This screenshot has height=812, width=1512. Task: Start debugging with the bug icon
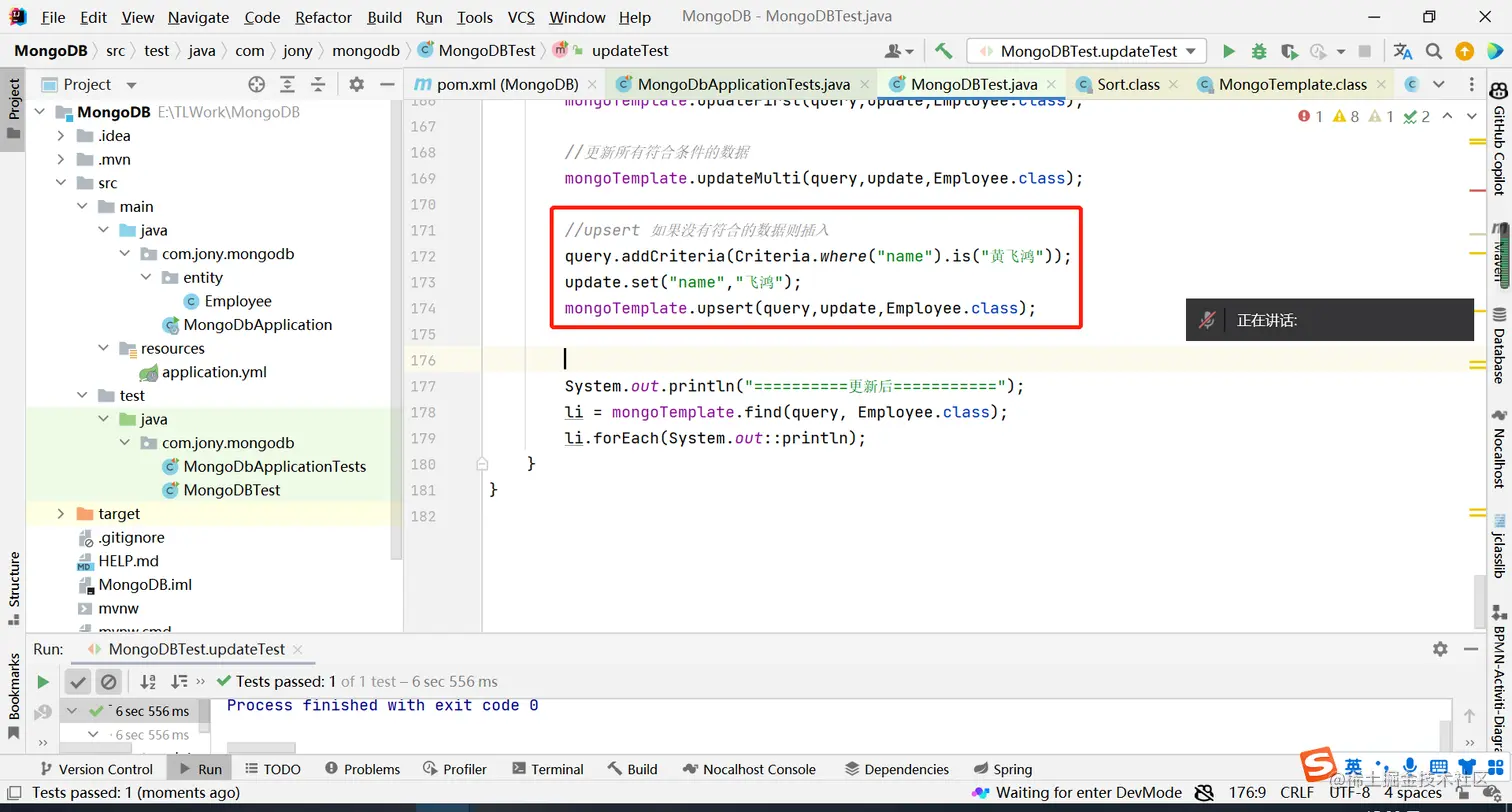point(1259,51)
